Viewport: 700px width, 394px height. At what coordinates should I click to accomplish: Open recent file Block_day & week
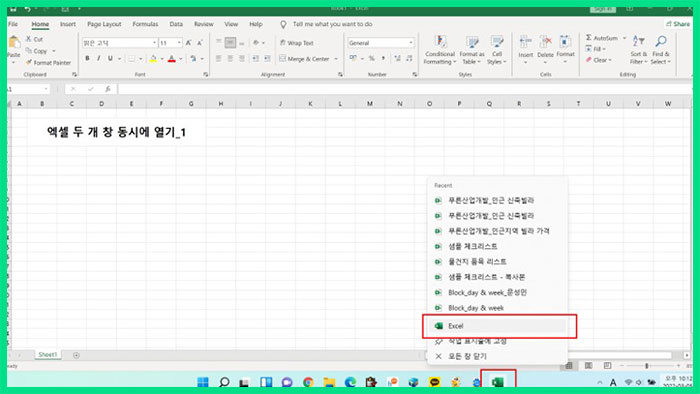pos(476,308)
